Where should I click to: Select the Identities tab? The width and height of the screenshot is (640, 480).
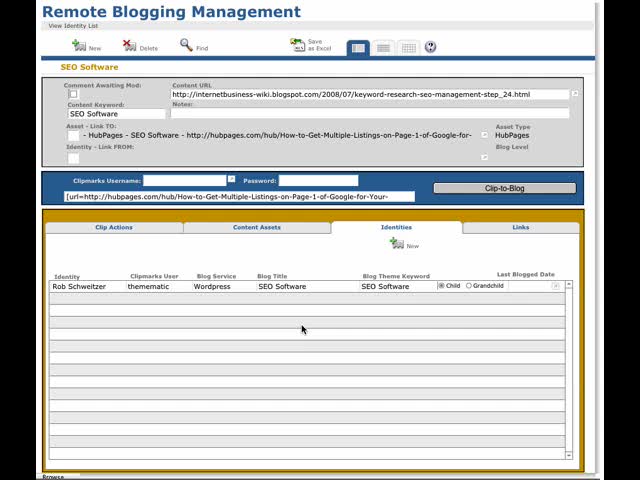396,227
